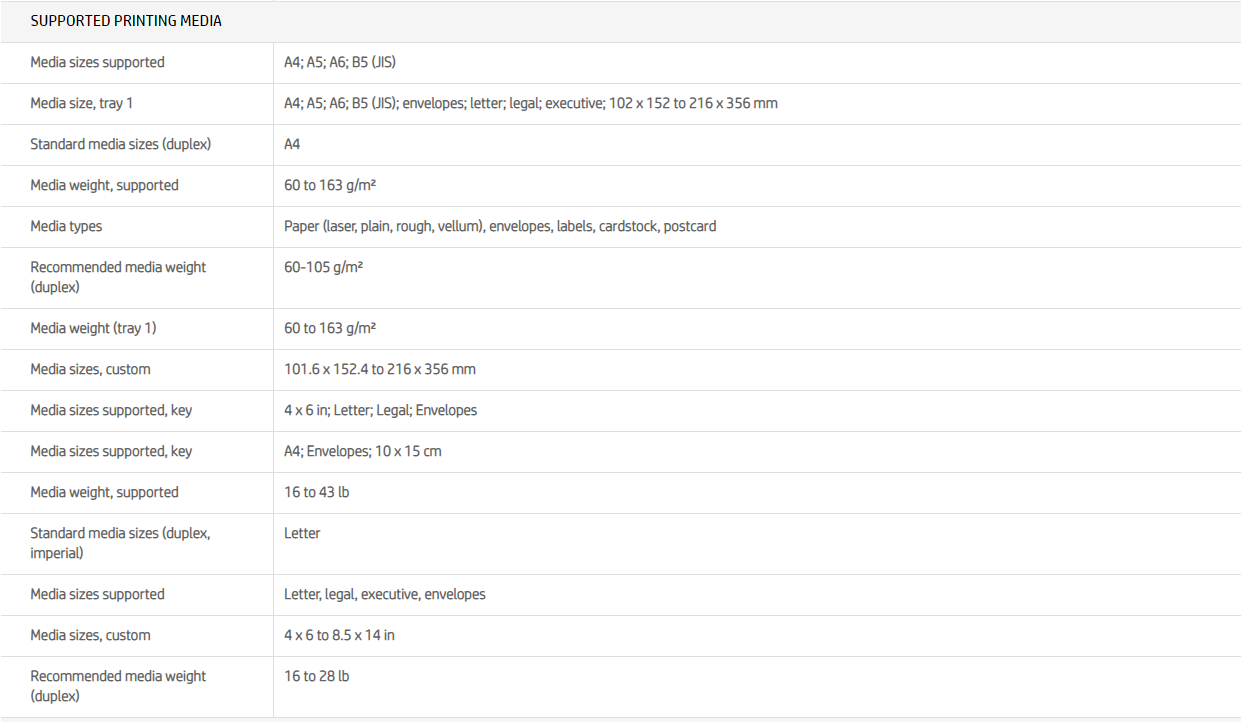
Task: Click the metric "Recommended media weight (duplex)" label
Action: click(x=118, y=277)
